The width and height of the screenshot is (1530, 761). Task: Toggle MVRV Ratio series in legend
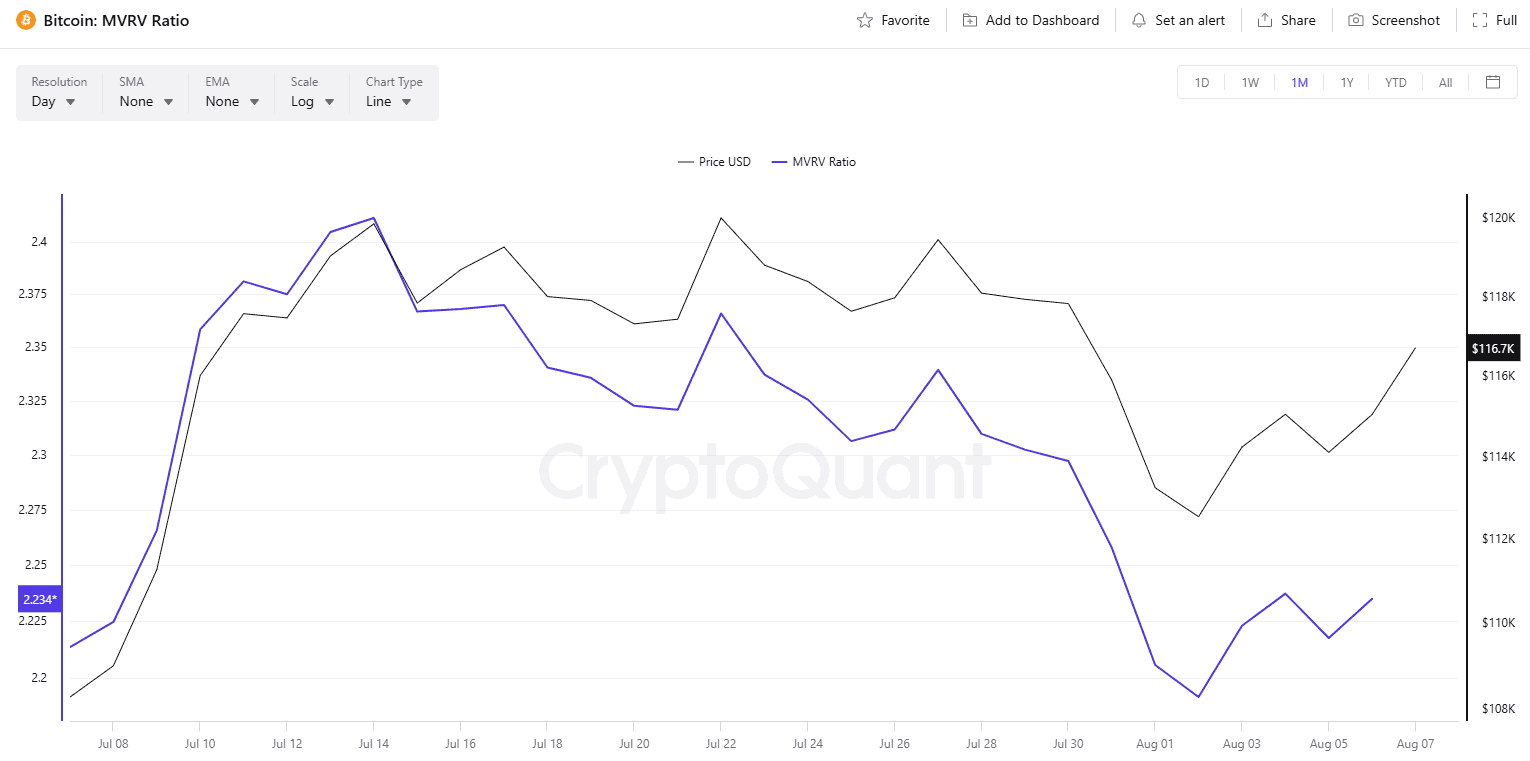pyautogui.click(x=814, y=162)
